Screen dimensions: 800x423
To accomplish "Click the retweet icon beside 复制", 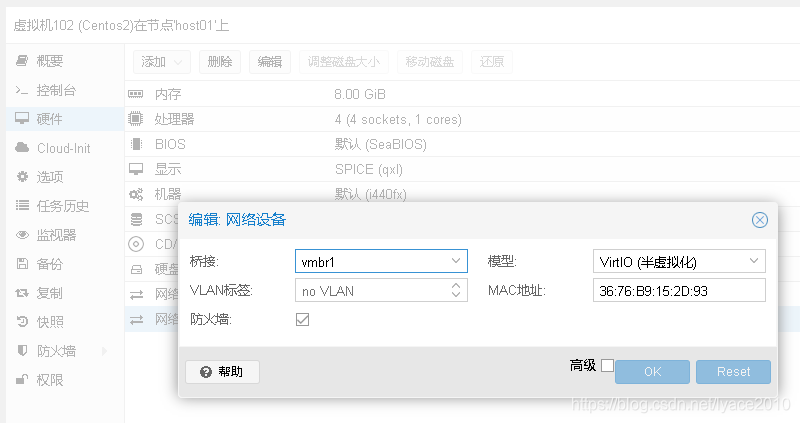I will coord(22,293).
